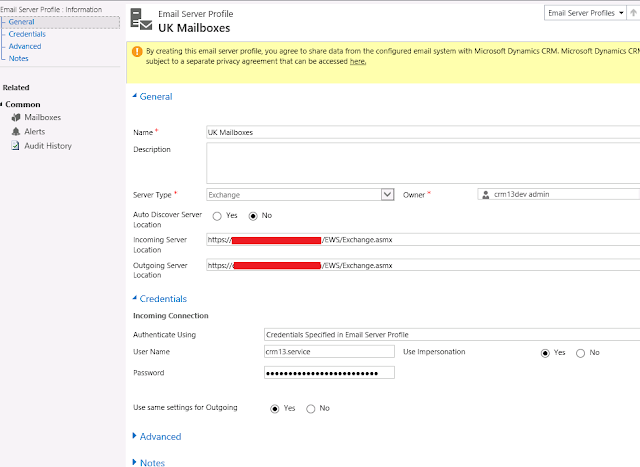Go to General in the left navigation
640x467 pixels.
(x=21, y=22)
